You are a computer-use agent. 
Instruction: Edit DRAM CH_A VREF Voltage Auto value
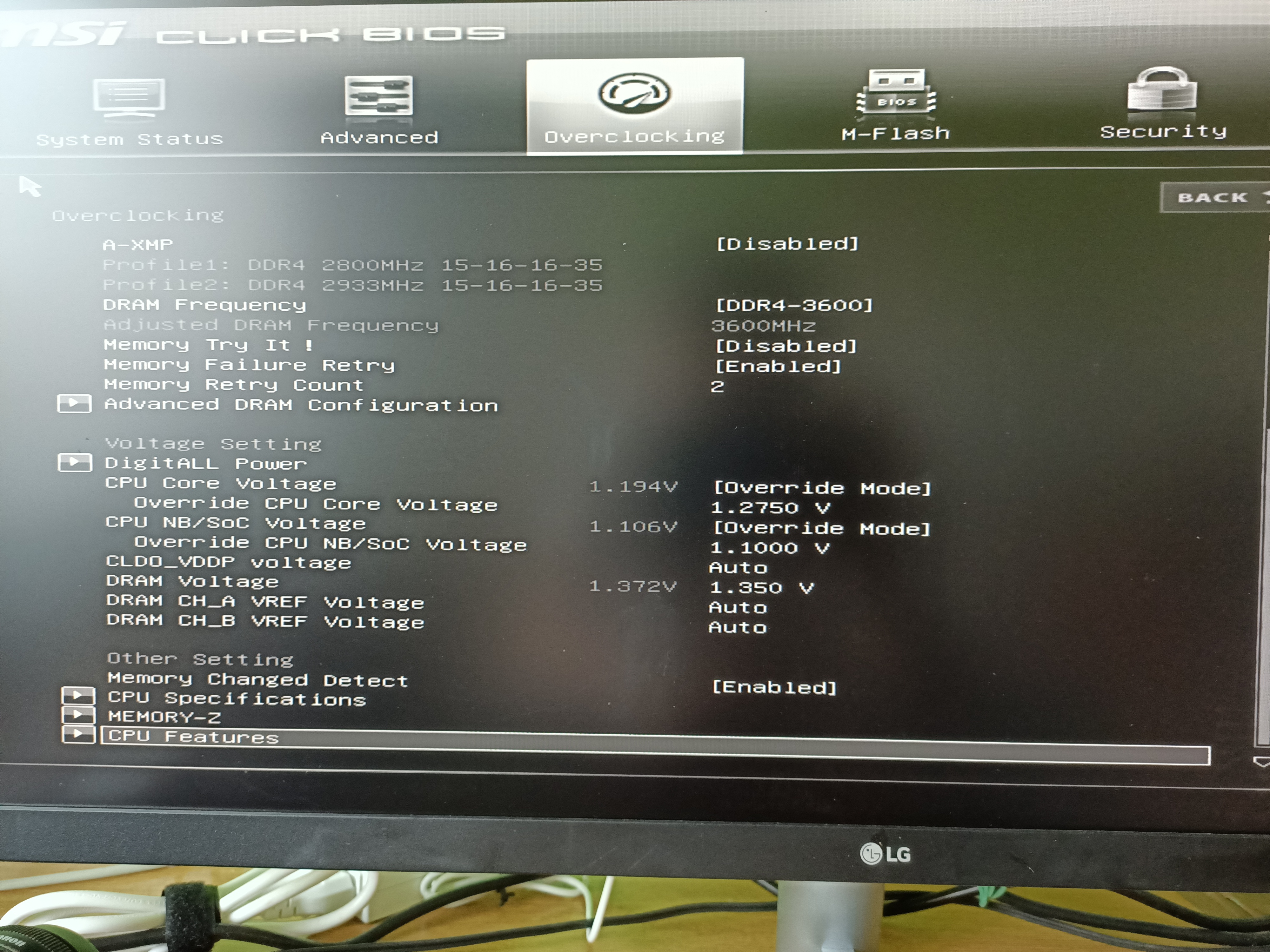[x=738, y=607]
